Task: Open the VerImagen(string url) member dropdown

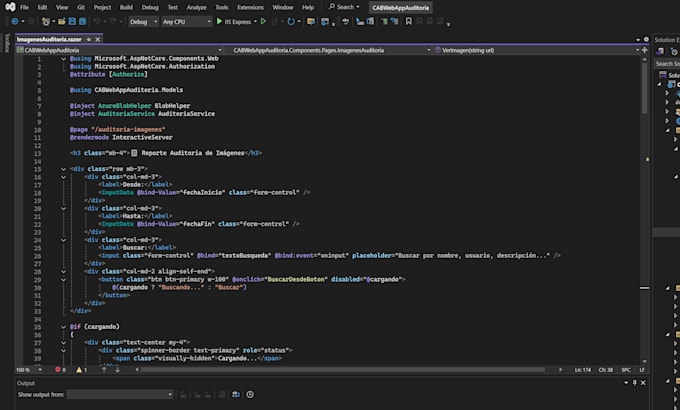Action: pyautogui.click(x=537, y=50)
